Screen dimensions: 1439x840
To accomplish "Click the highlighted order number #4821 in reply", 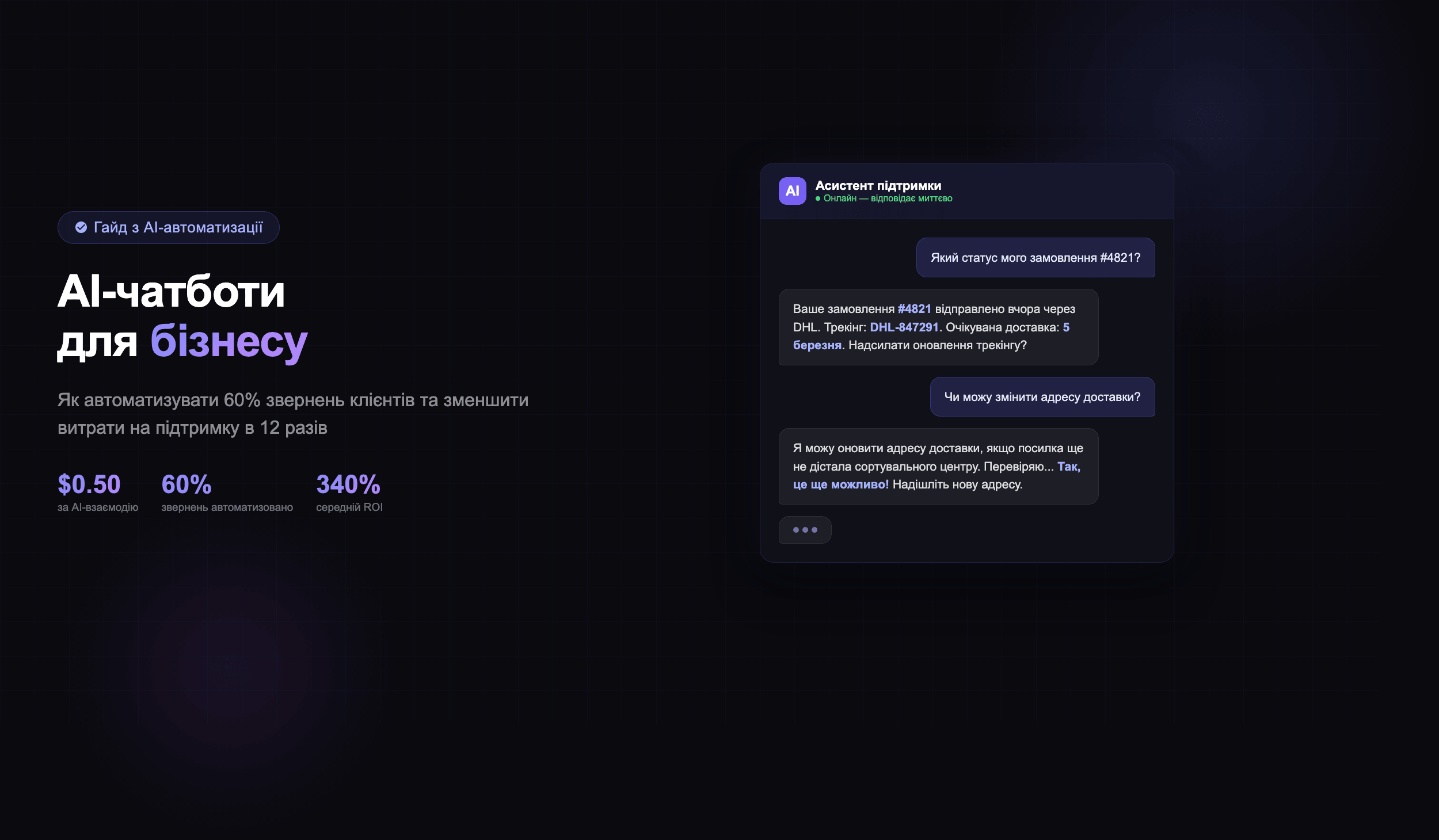I will point(914,309).
